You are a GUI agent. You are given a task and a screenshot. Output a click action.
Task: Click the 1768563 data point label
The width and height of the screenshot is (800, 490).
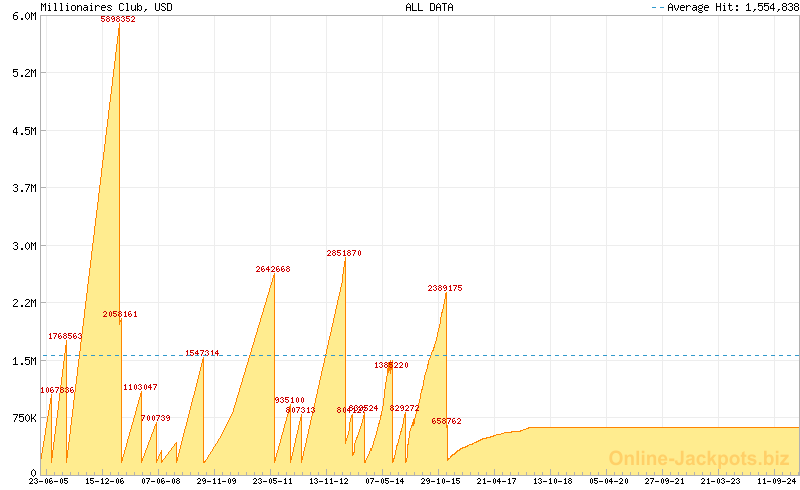point(65,336)
